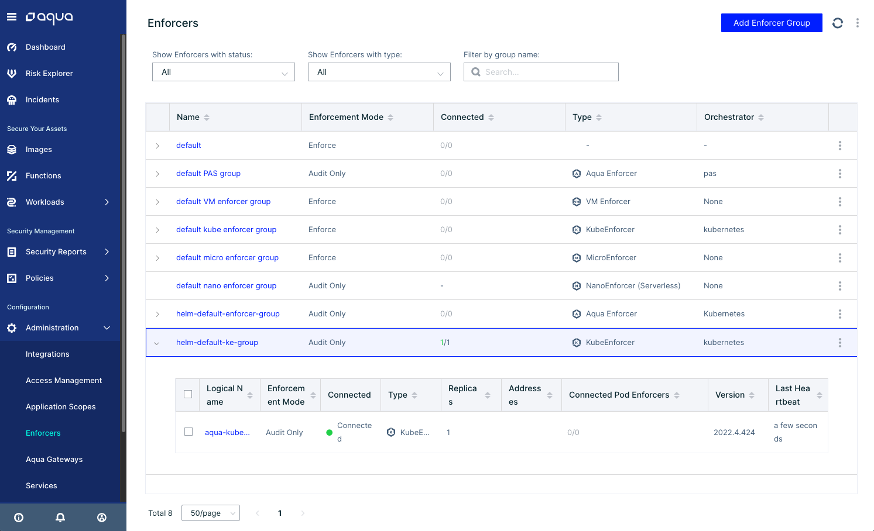
Task: Open actions menu for default kube enforcer group
Action: tap(839, 230)
